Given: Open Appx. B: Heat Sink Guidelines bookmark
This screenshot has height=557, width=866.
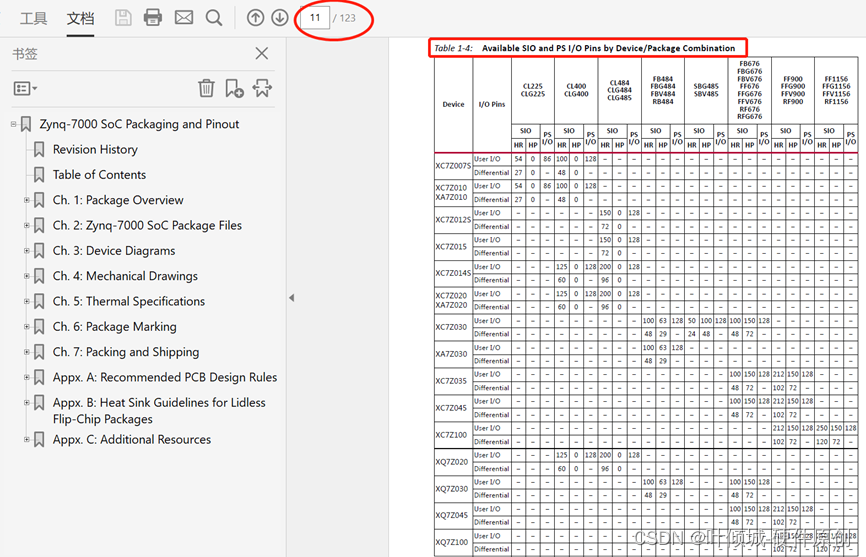Looking at the screenshot, I should pos(159,411).
